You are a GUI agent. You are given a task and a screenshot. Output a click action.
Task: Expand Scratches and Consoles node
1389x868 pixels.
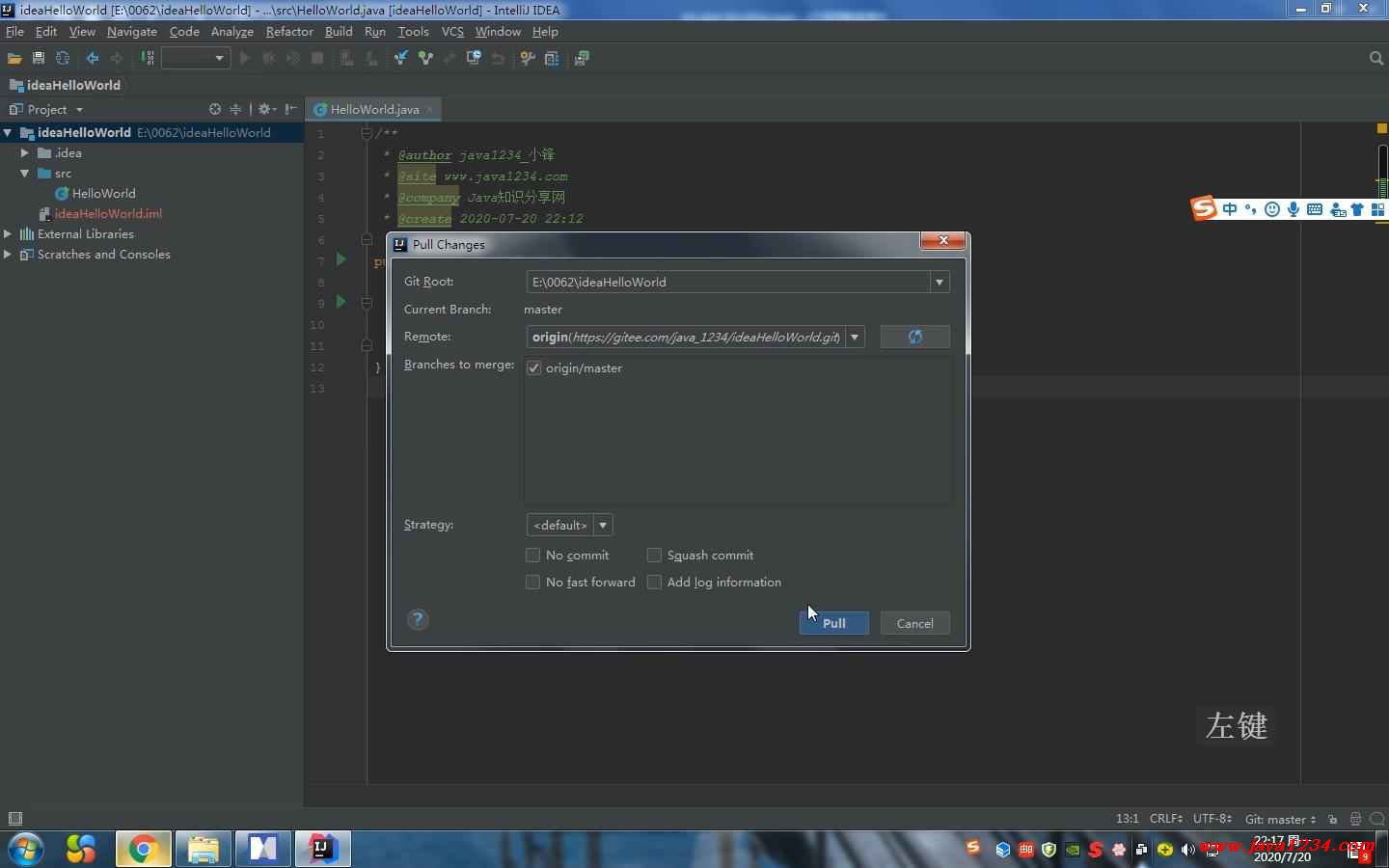click(x=8, y=254)
